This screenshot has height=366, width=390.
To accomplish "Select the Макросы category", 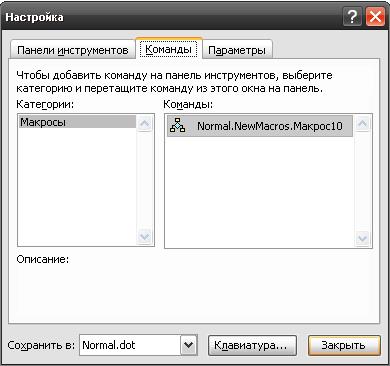I will coord(77,122).
